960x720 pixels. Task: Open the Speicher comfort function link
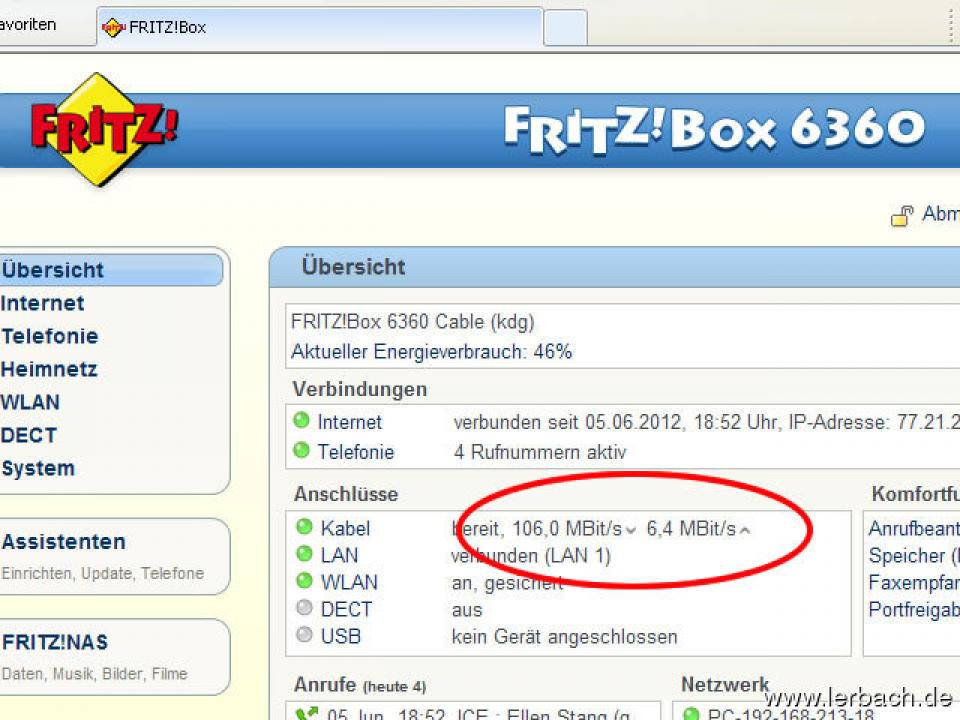[x=914, y=555]
